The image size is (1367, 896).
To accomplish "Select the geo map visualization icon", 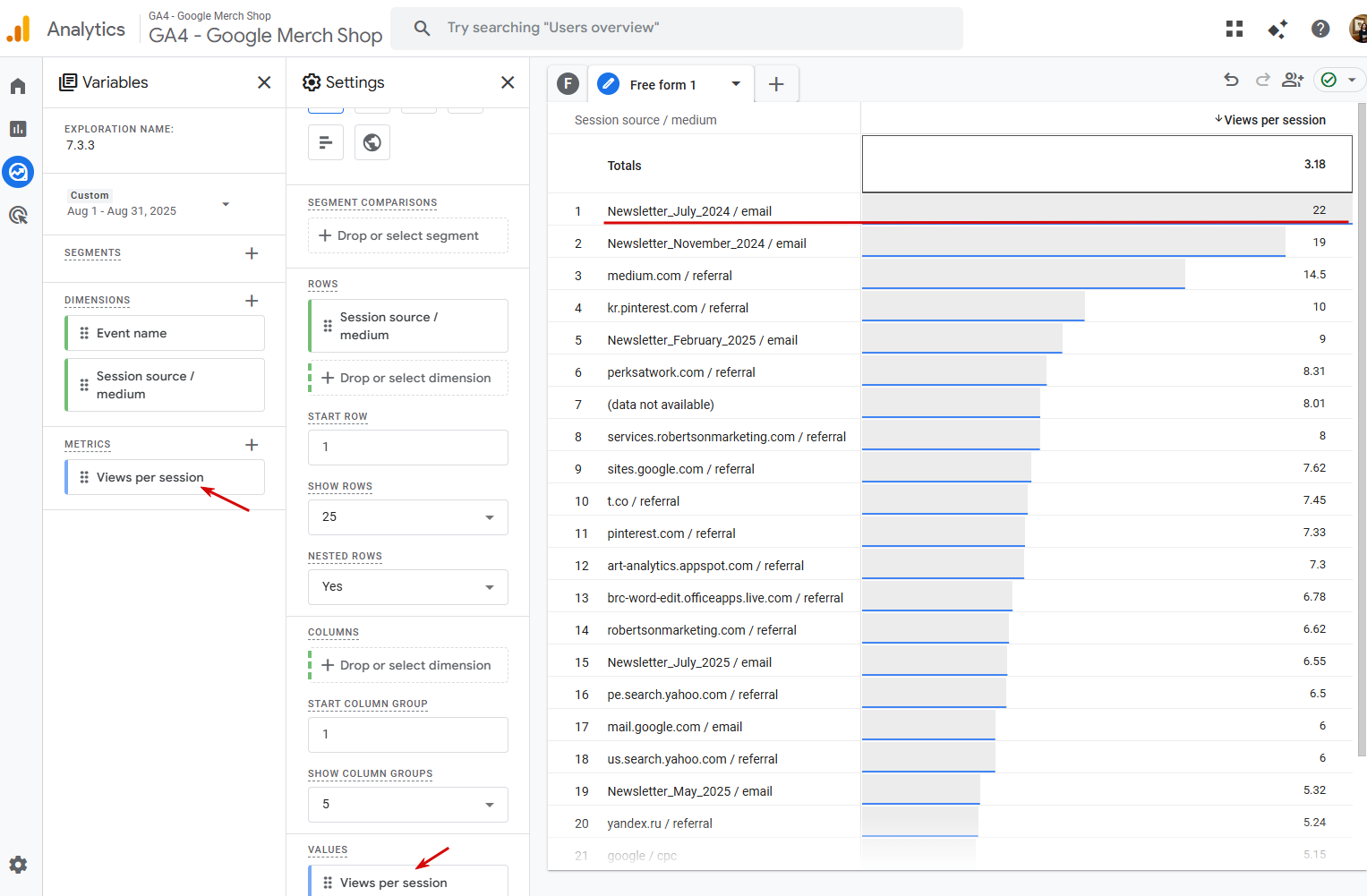I will pyautogui.click(x=372, y=142).
